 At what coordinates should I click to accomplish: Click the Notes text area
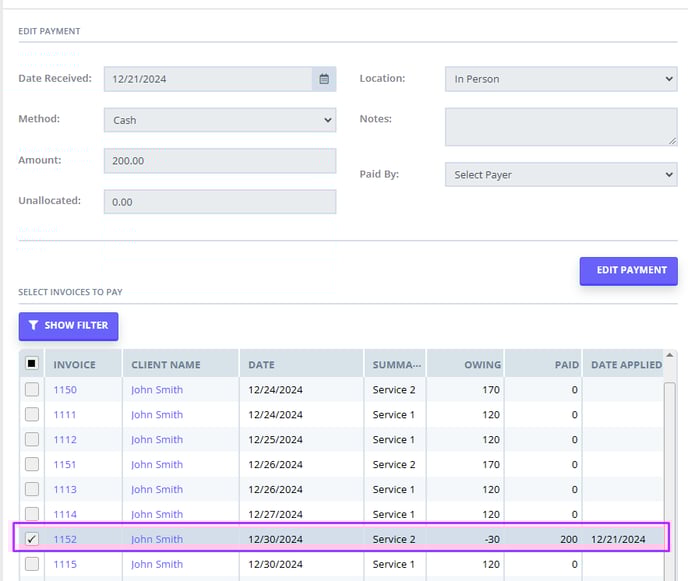click(x=561, y=127)
